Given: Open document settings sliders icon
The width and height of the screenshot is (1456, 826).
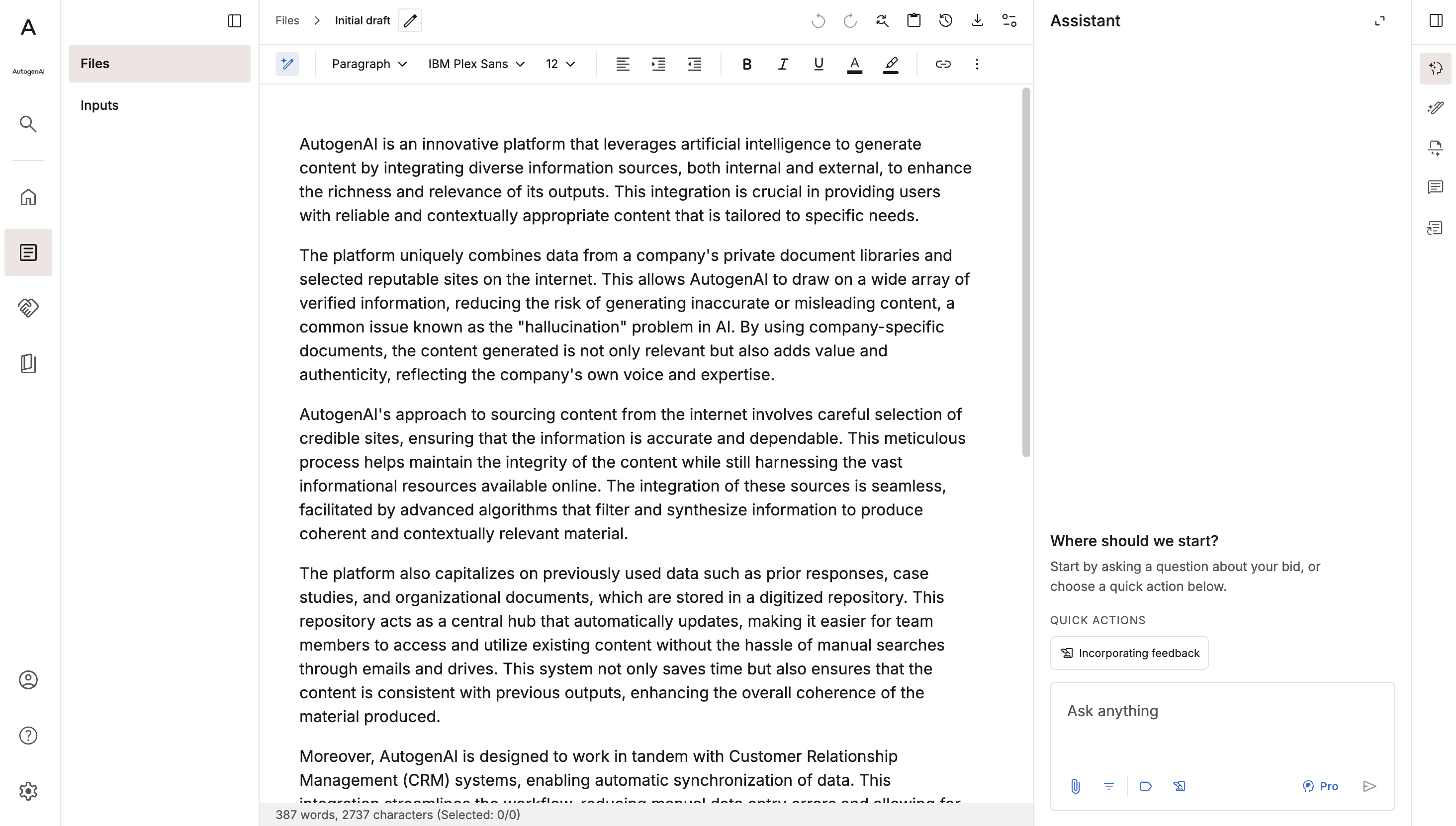Looking at the screenshot, I should click(x=1008, y=21).
